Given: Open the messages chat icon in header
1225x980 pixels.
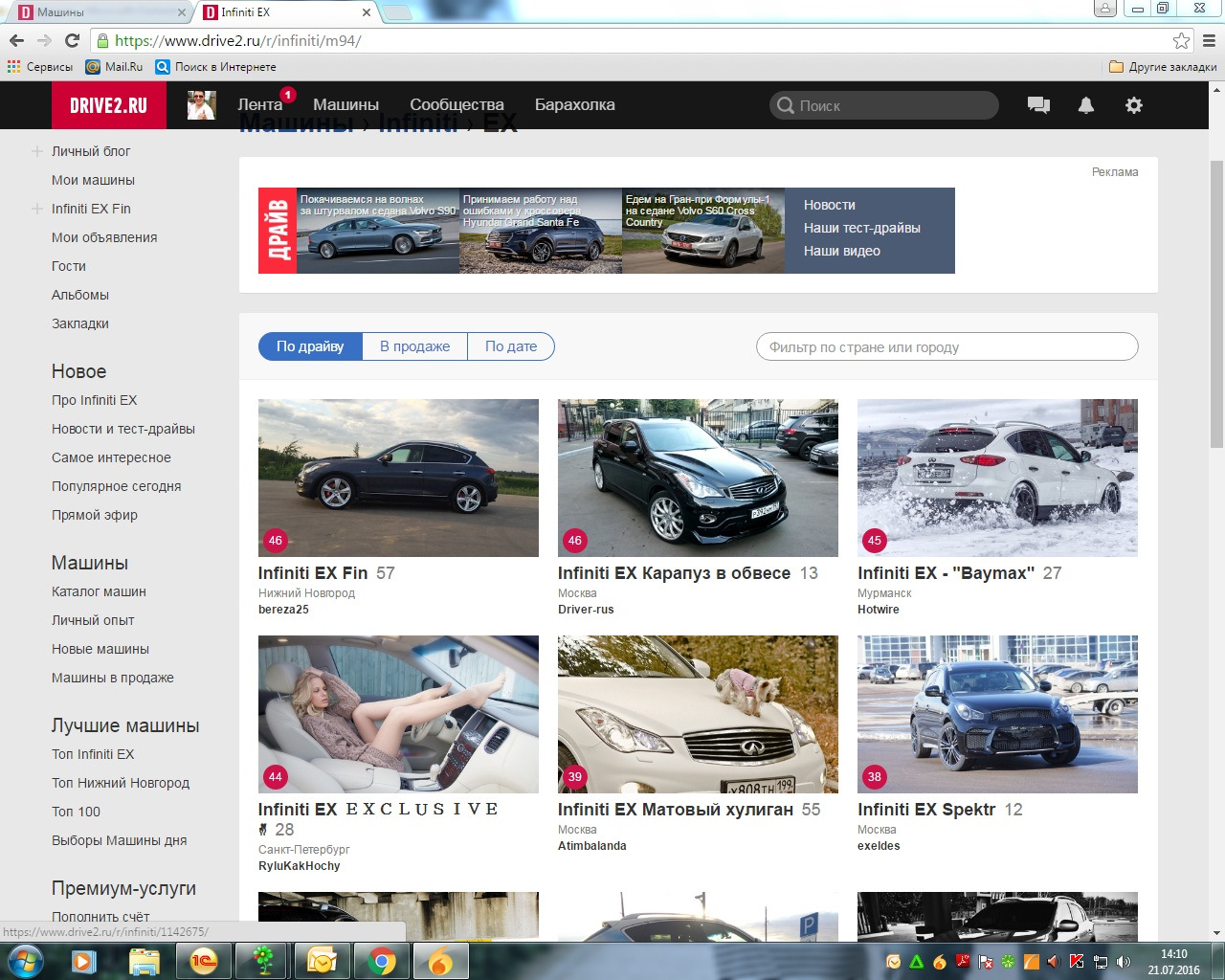Looking at the screenshot, I should [1038, 105].
